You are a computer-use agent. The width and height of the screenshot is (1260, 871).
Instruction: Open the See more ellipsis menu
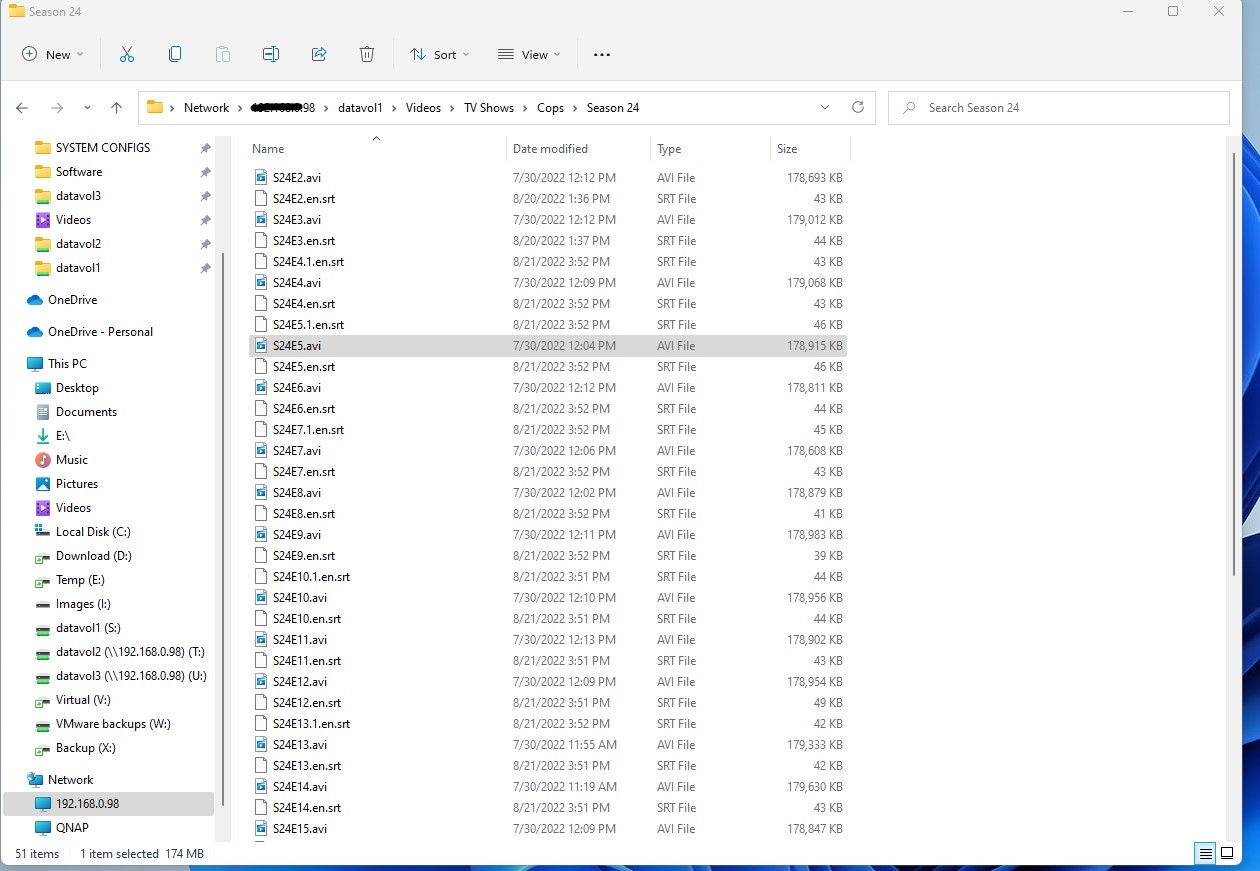coord(602,55)
